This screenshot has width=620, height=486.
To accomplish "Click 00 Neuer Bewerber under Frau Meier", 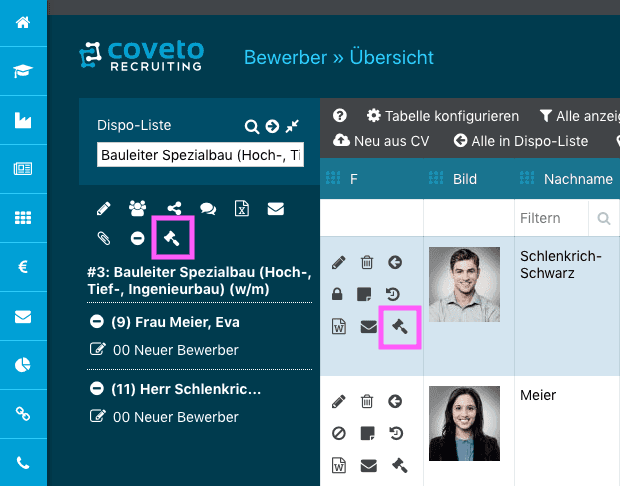I will tap(176, 350).
